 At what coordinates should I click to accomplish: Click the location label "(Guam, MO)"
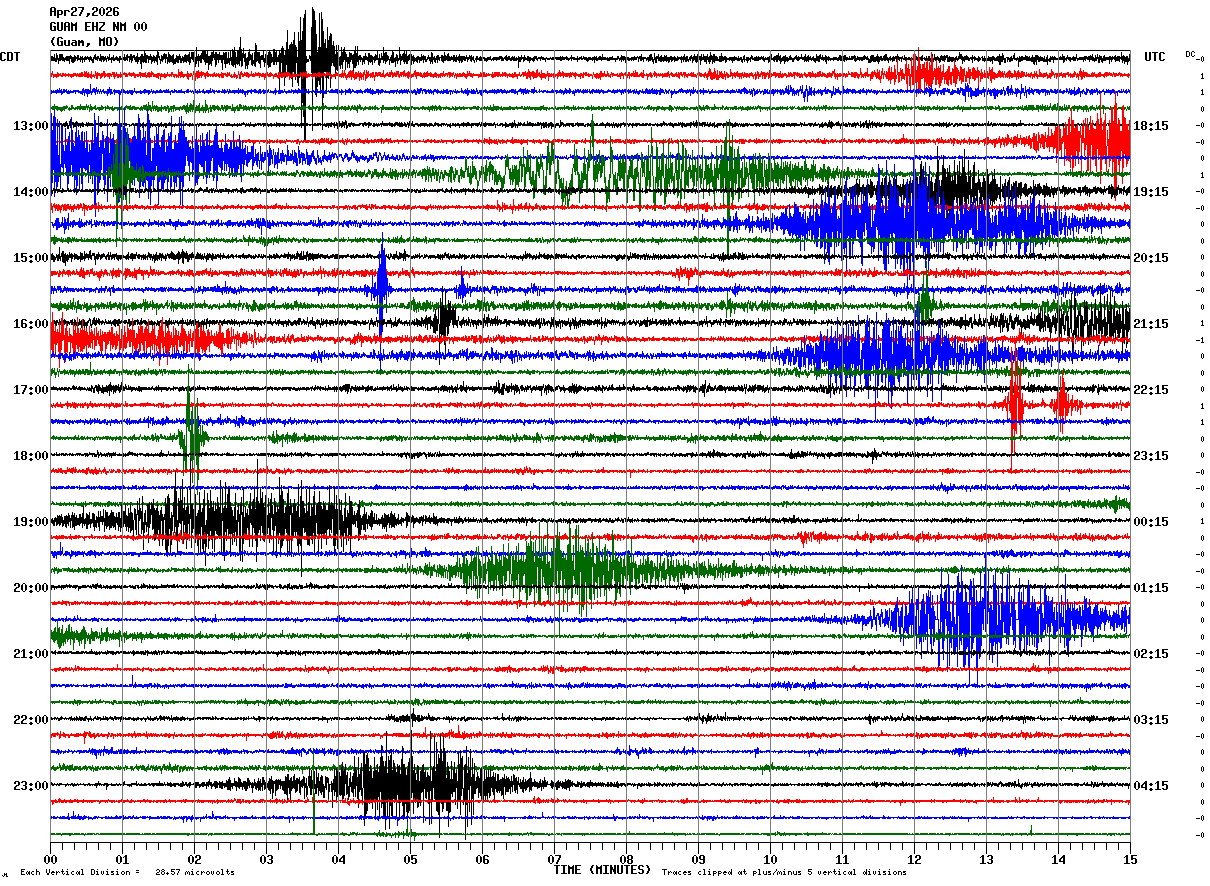[84, 42]
